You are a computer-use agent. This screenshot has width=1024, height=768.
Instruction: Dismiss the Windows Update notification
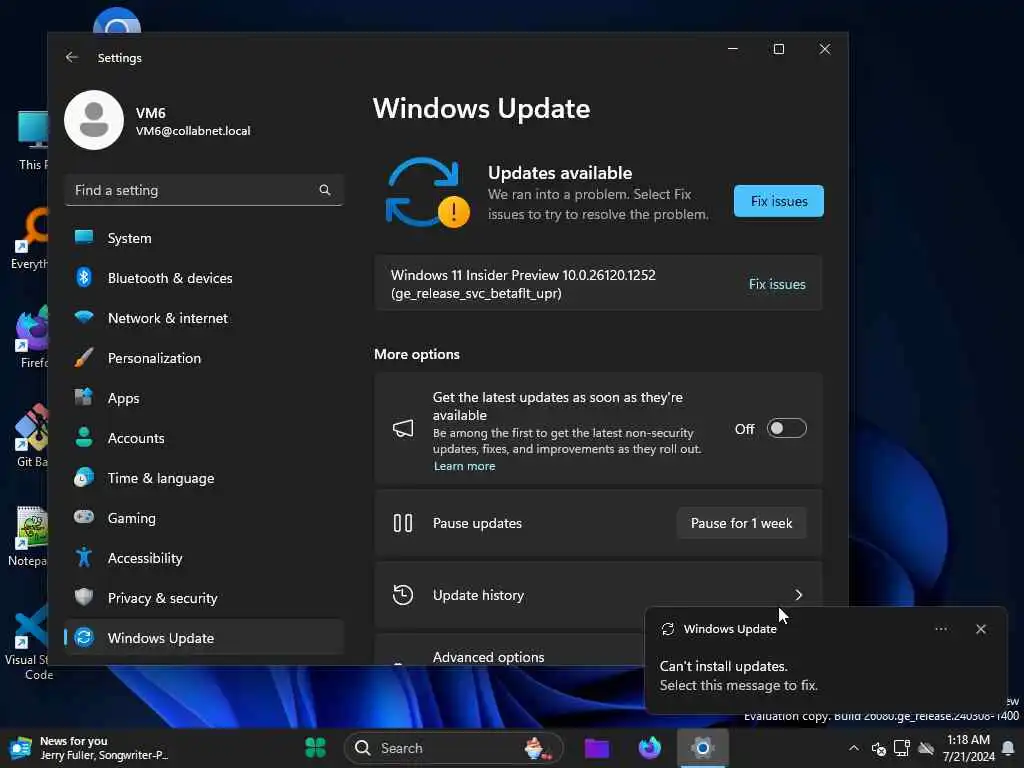point(981,629)
